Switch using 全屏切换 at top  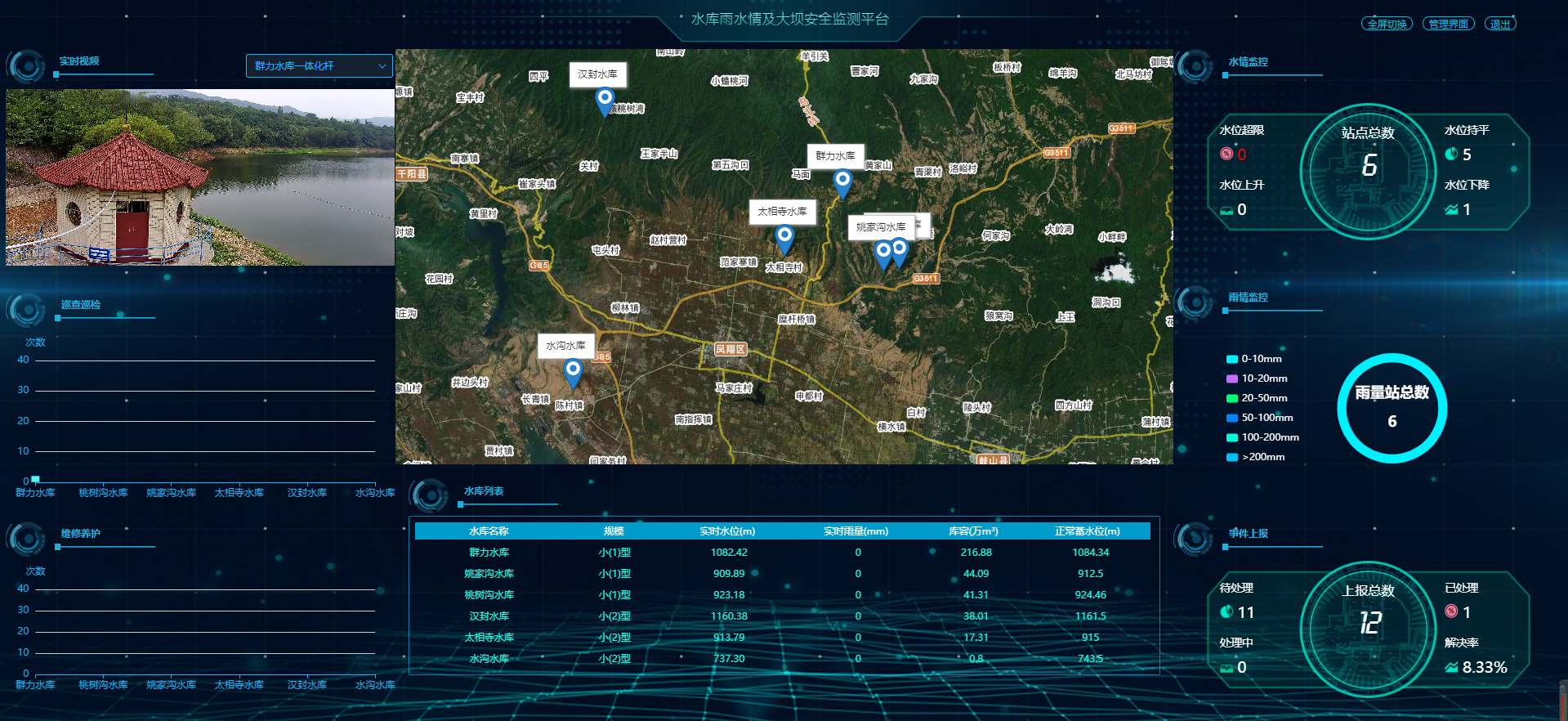(x=1387, y=24)
